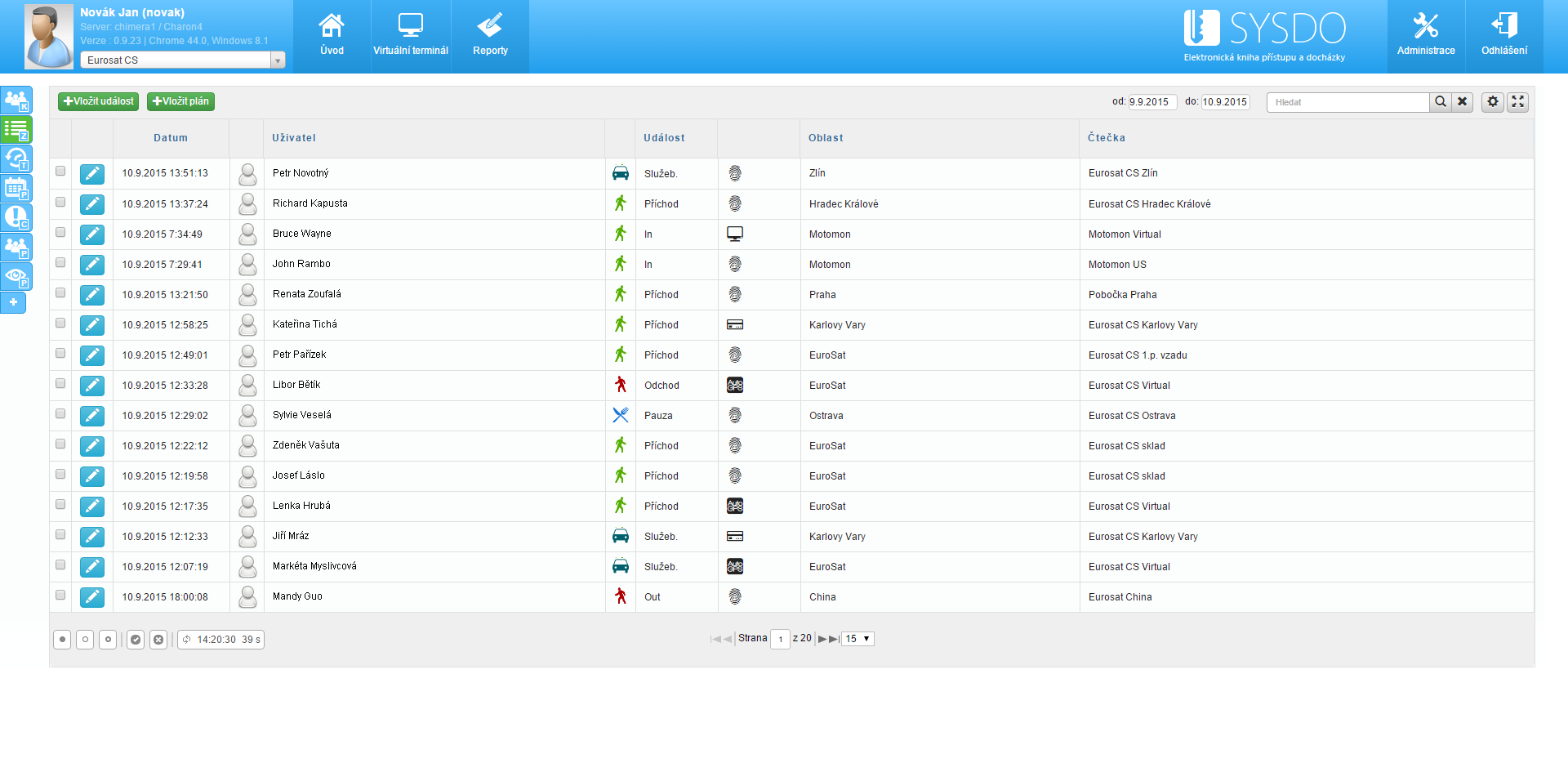Click the Vložit událost button

coord(98,101)
